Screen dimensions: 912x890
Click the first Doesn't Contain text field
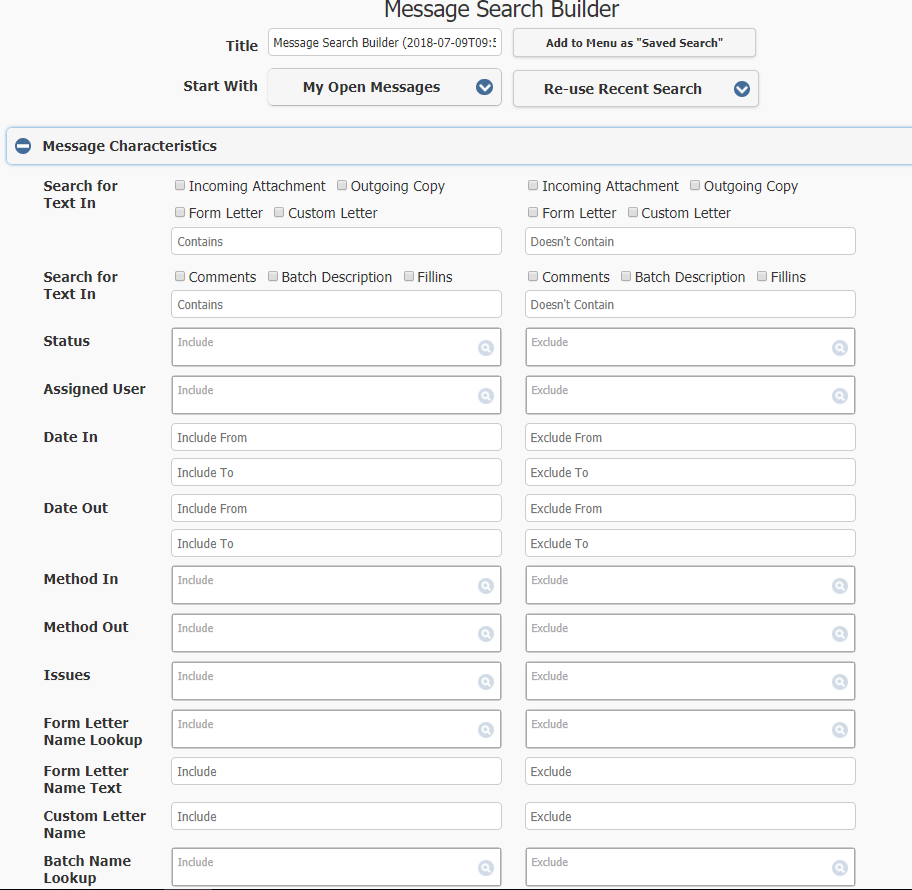690,241
